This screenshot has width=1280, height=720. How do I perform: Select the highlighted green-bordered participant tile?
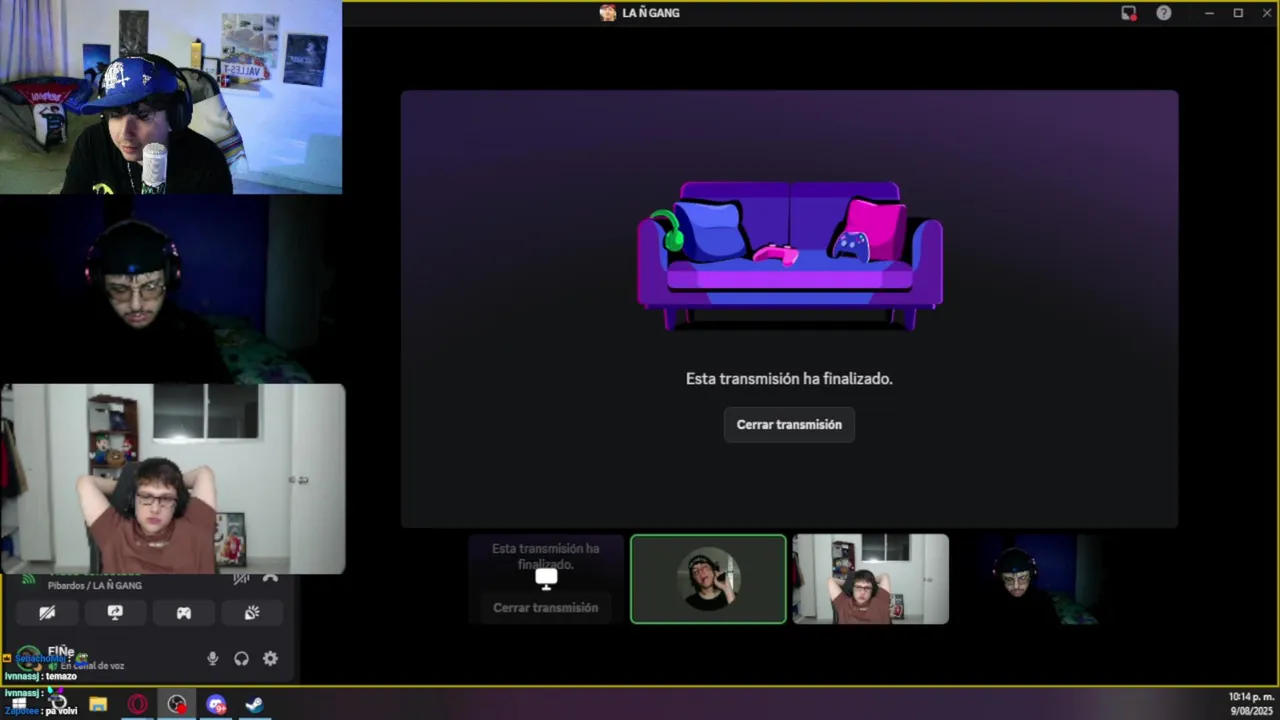coord(708,579)
